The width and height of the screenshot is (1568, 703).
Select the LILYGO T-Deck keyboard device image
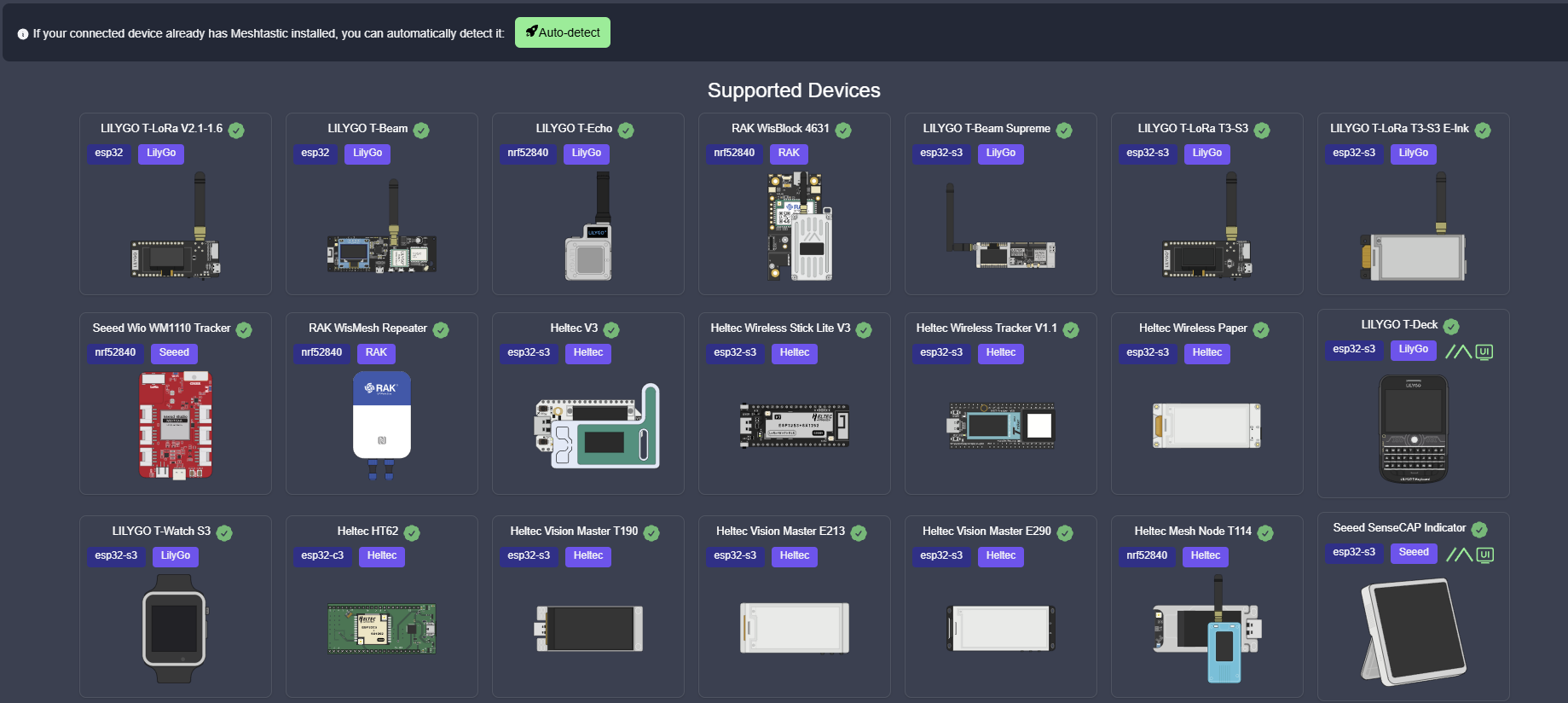point(1414,428)
